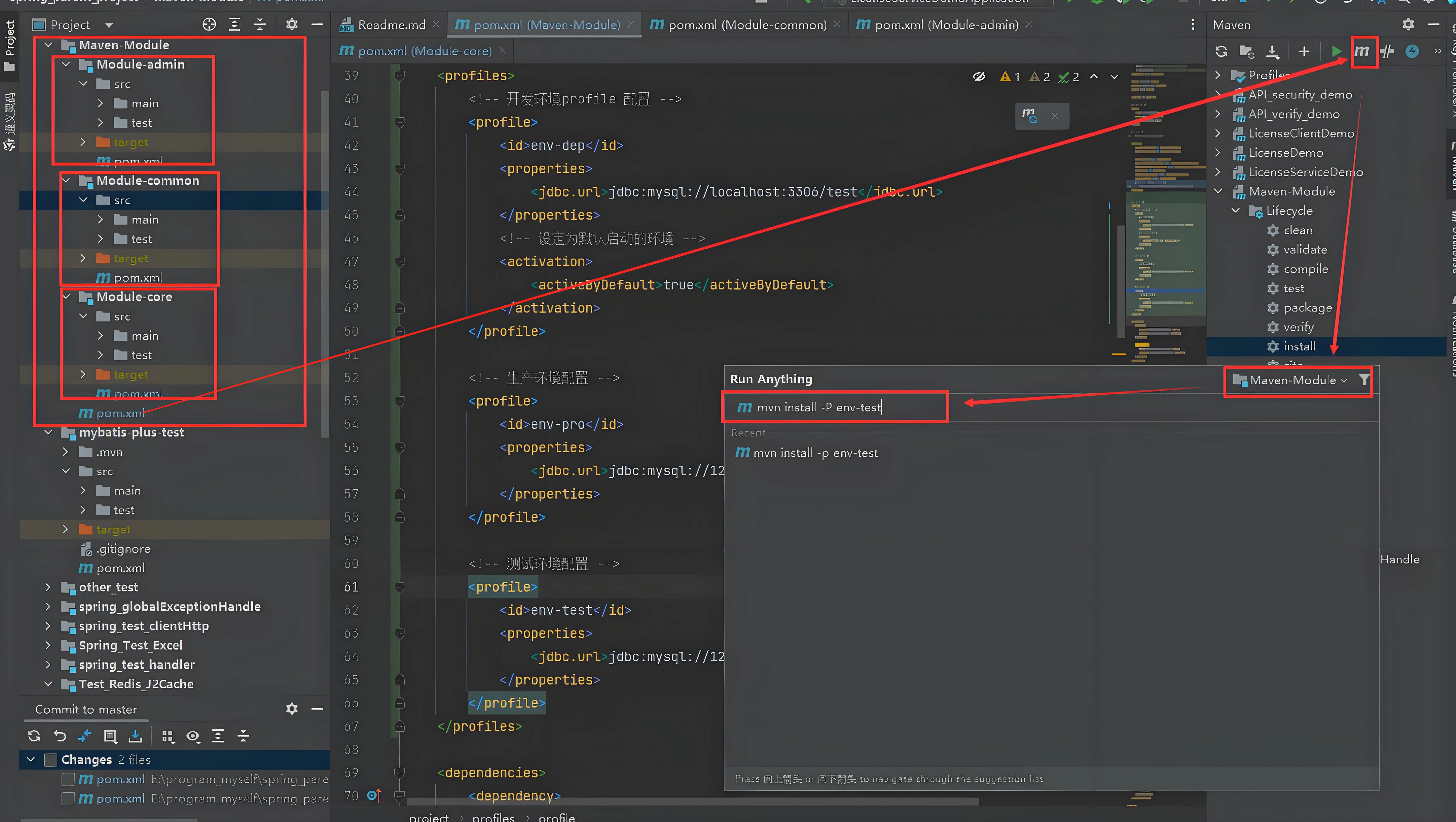Open the Readme.md editor tab
The height and width of the screenshot is (822, 1456).
pyautogui.click(x=391, y=25)
